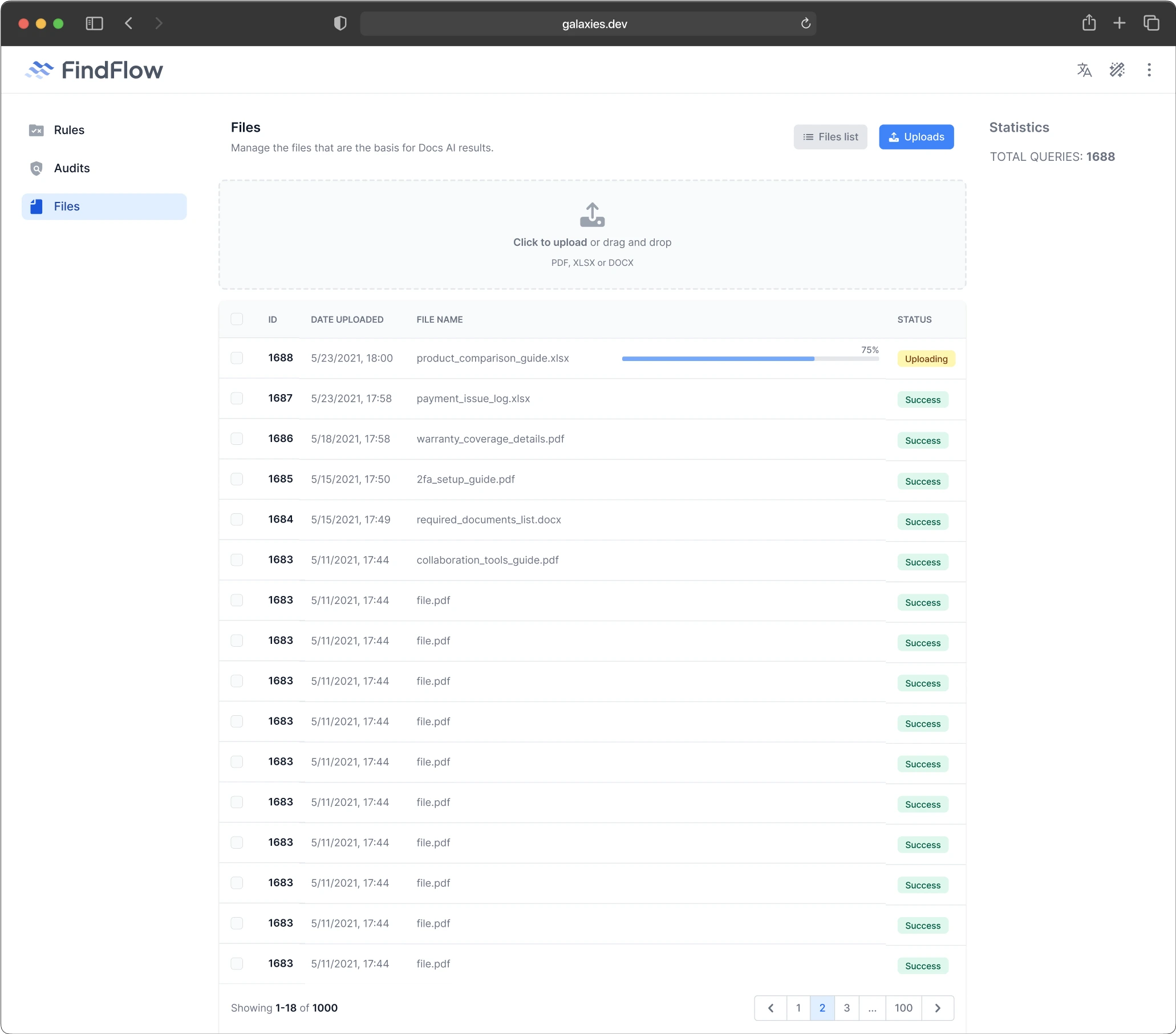Click the Safari share icon

tap(1089, 23)
